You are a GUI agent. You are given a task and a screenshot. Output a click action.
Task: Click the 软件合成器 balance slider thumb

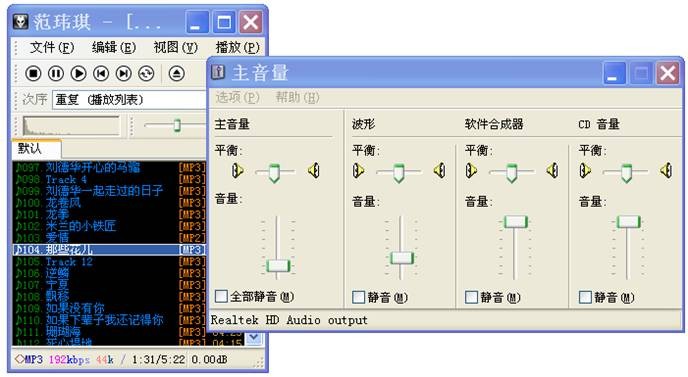[x=512, y=173]
